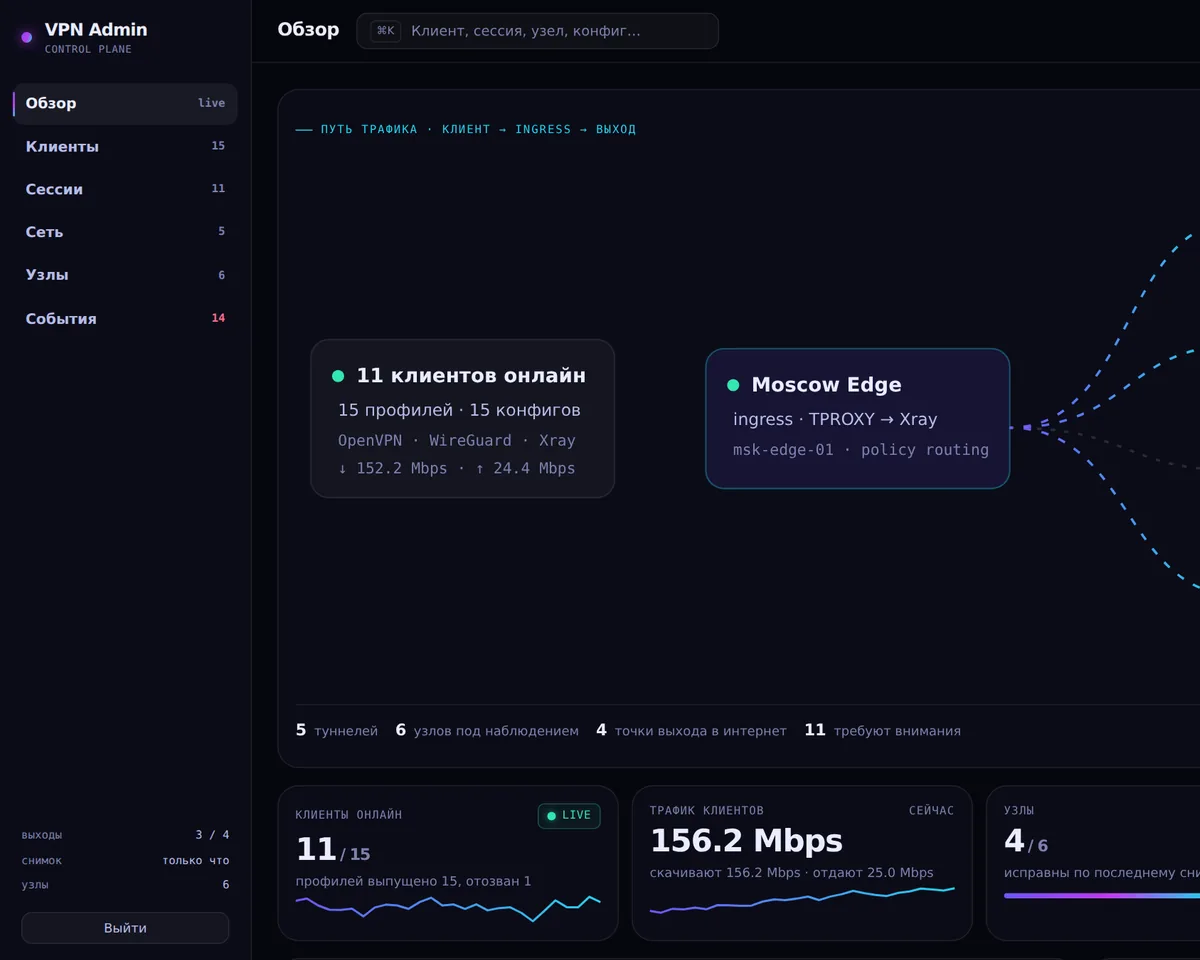The image size is (1200, 960).
Task: Click the ⌘K shortcut badge in search
Action: pos(386,31)
